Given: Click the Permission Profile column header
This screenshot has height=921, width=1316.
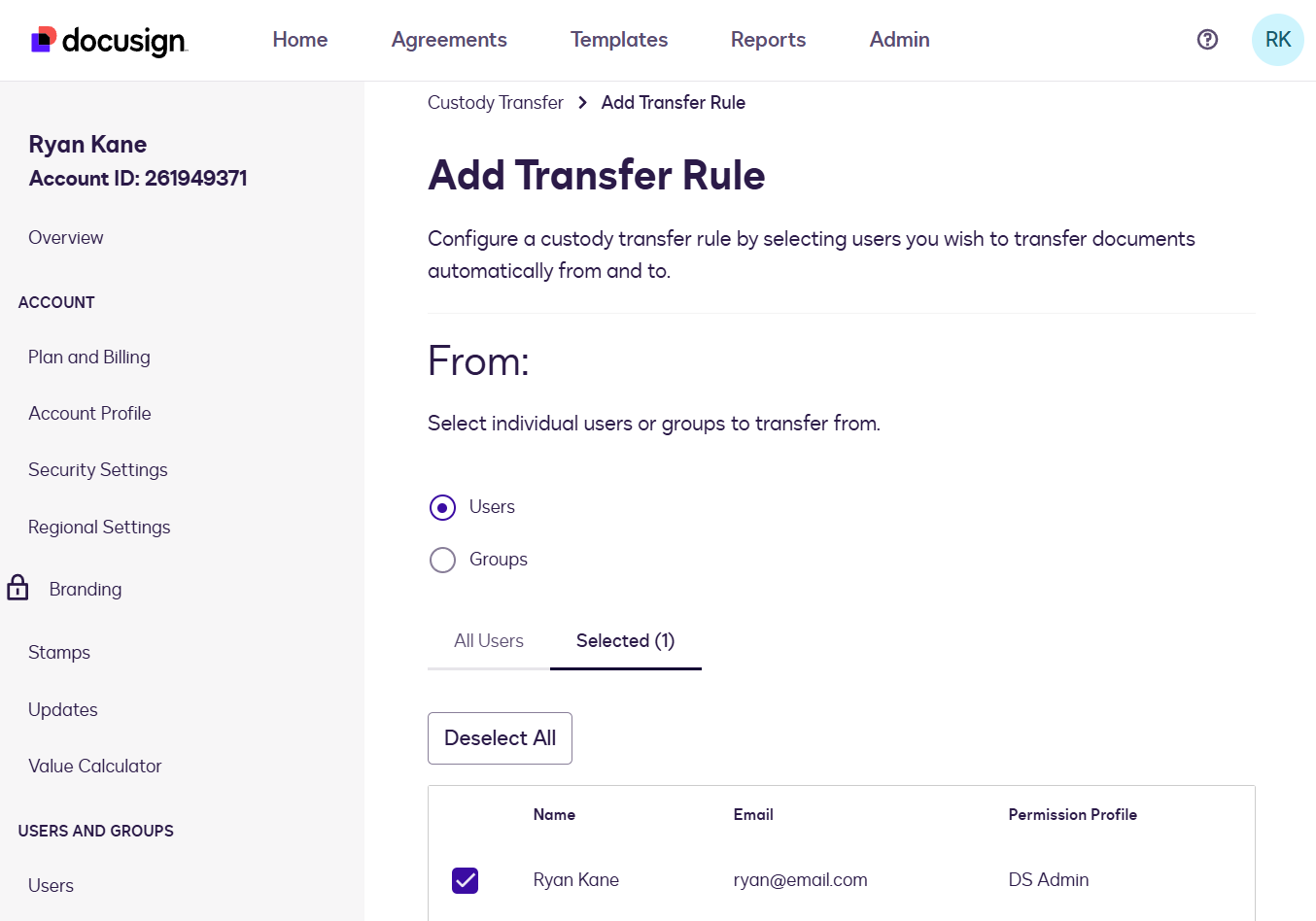Looking at the screenshot, I should 1072,815.
